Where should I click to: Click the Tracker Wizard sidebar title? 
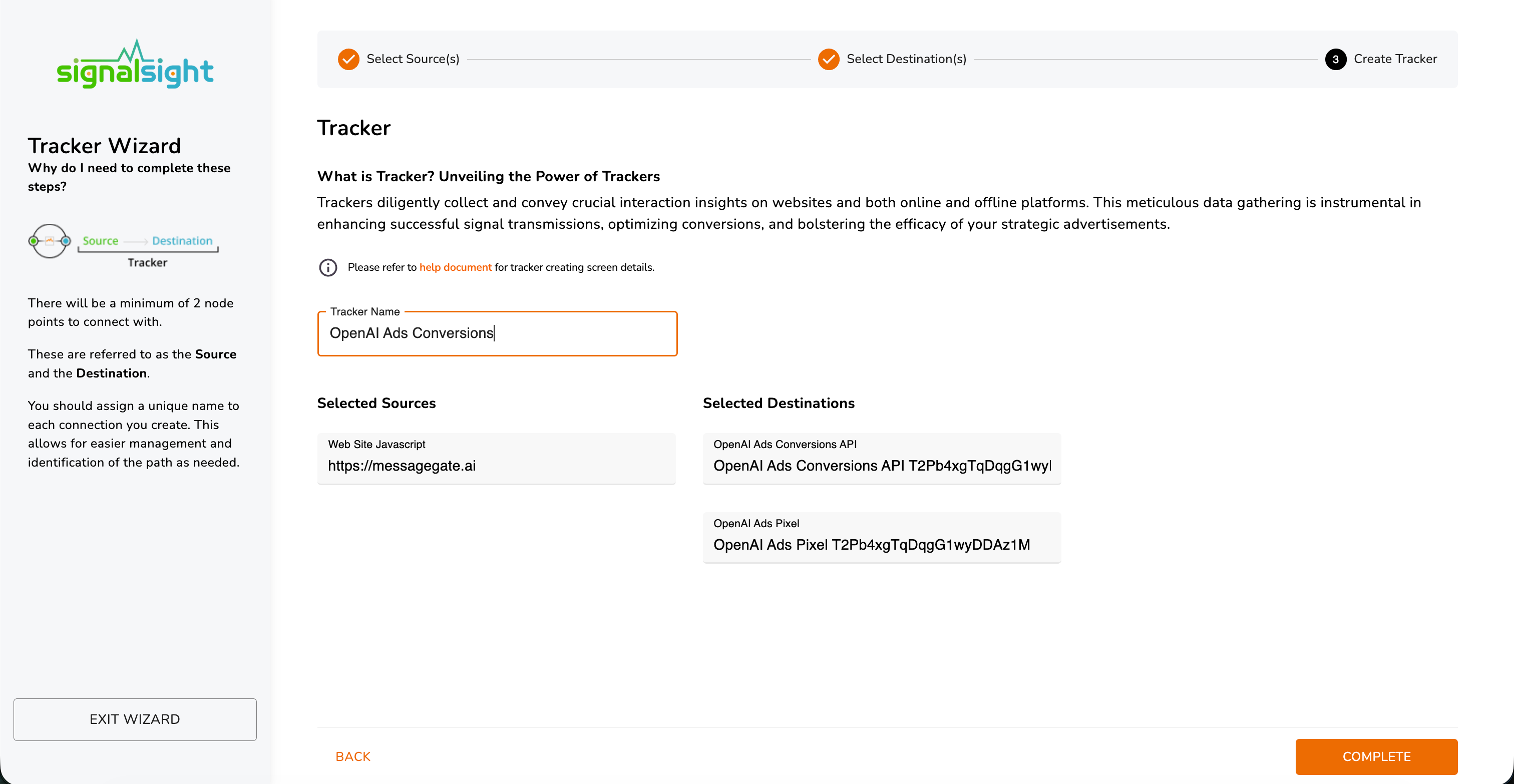point(104,146)
